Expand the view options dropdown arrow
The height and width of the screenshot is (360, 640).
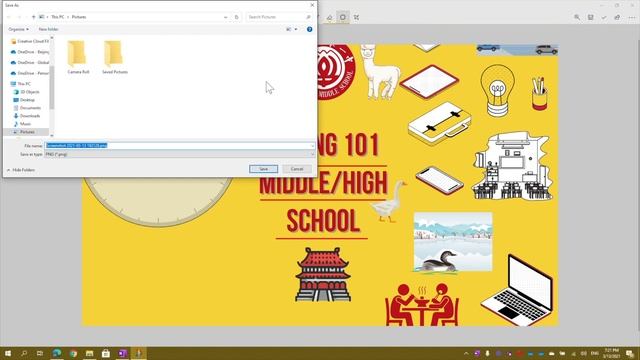coord(296,29)
